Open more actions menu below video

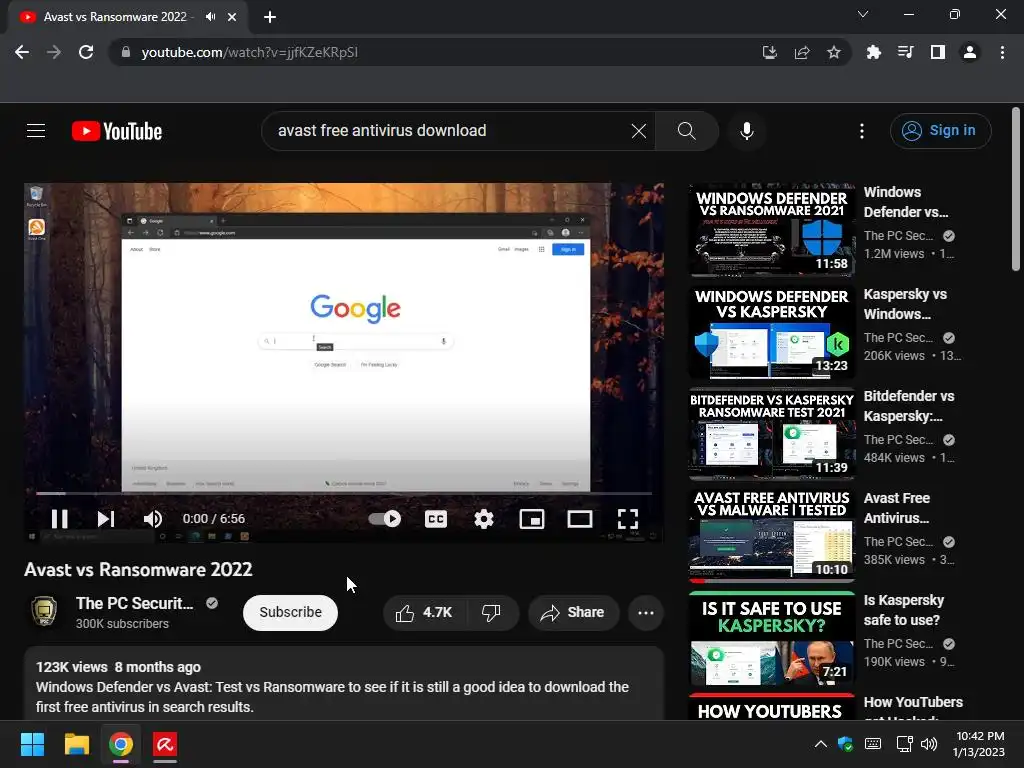click(646, 613)
